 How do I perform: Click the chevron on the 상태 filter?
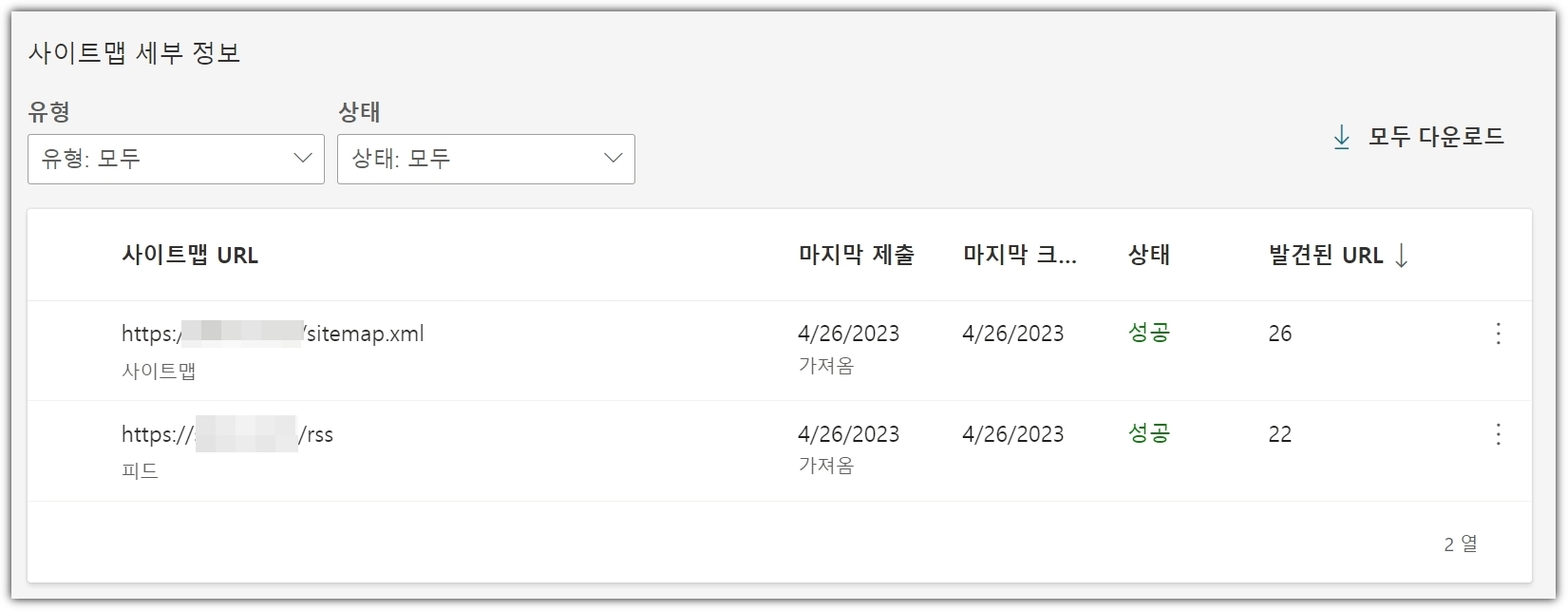pyautogui.click(x=613, y=159)
